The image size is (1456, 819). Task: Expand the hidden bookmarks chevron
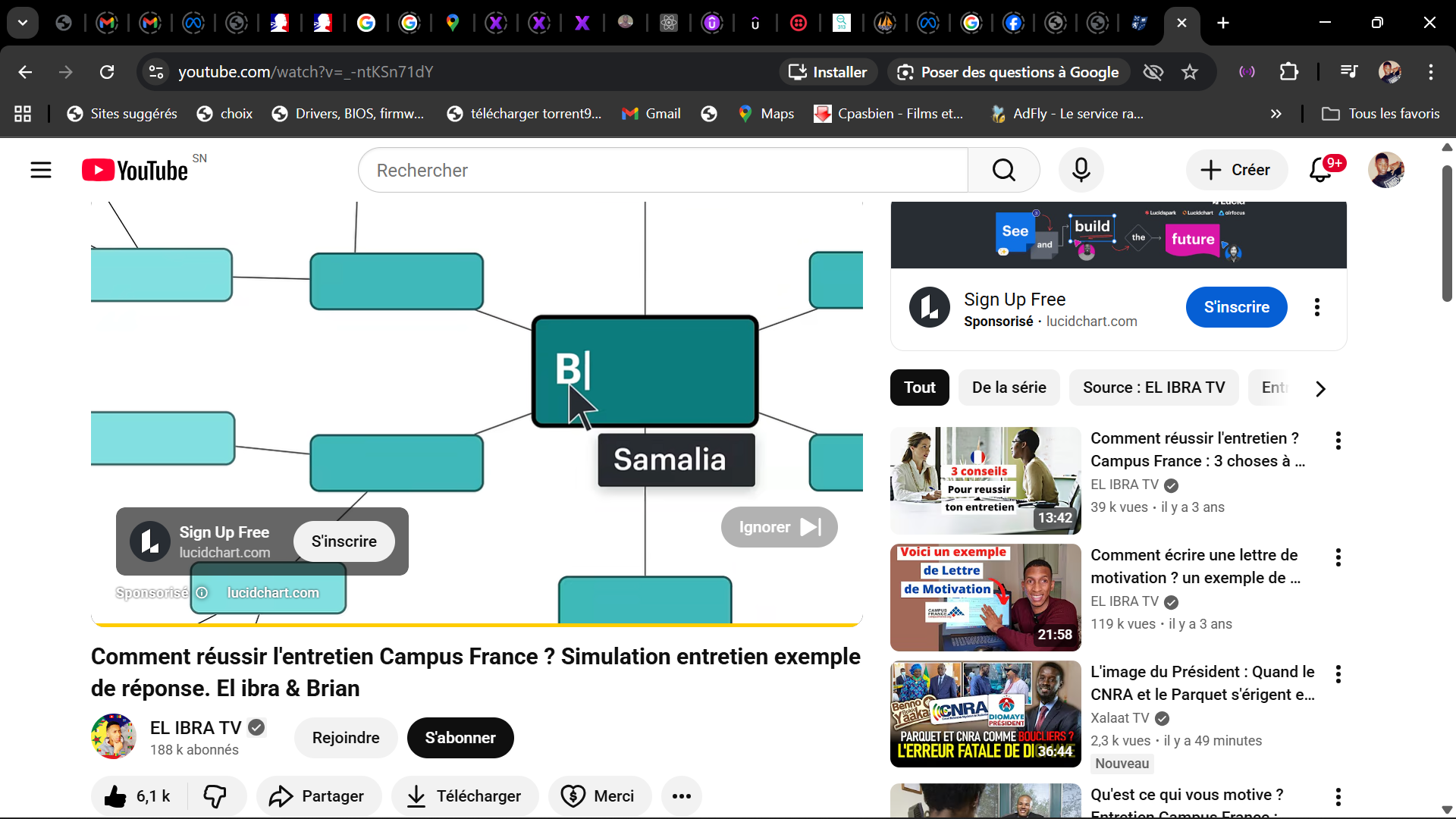1276,114
